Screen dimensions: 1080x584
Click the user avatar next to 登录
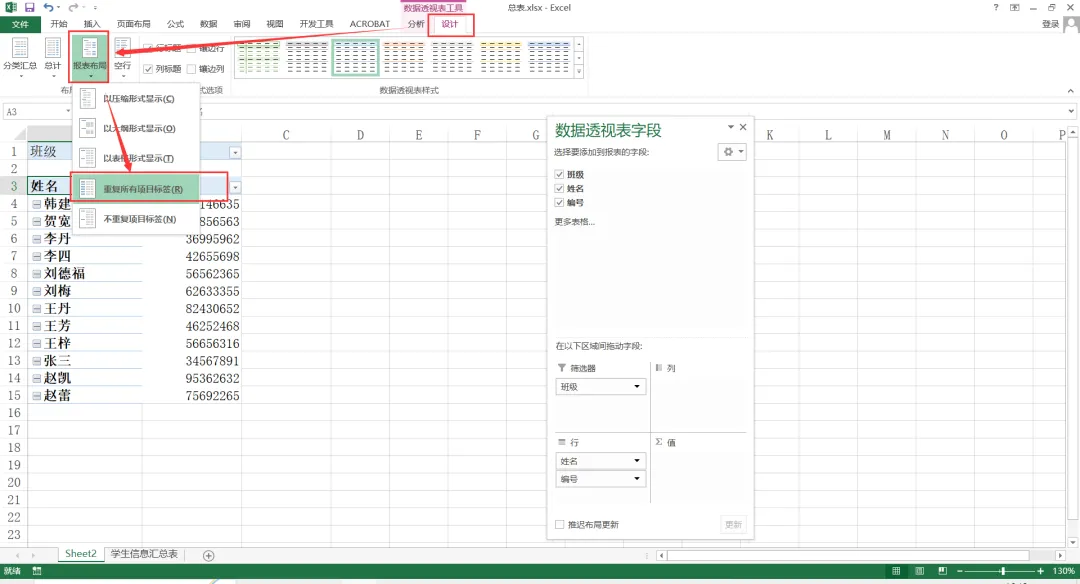pos(1071,24)
